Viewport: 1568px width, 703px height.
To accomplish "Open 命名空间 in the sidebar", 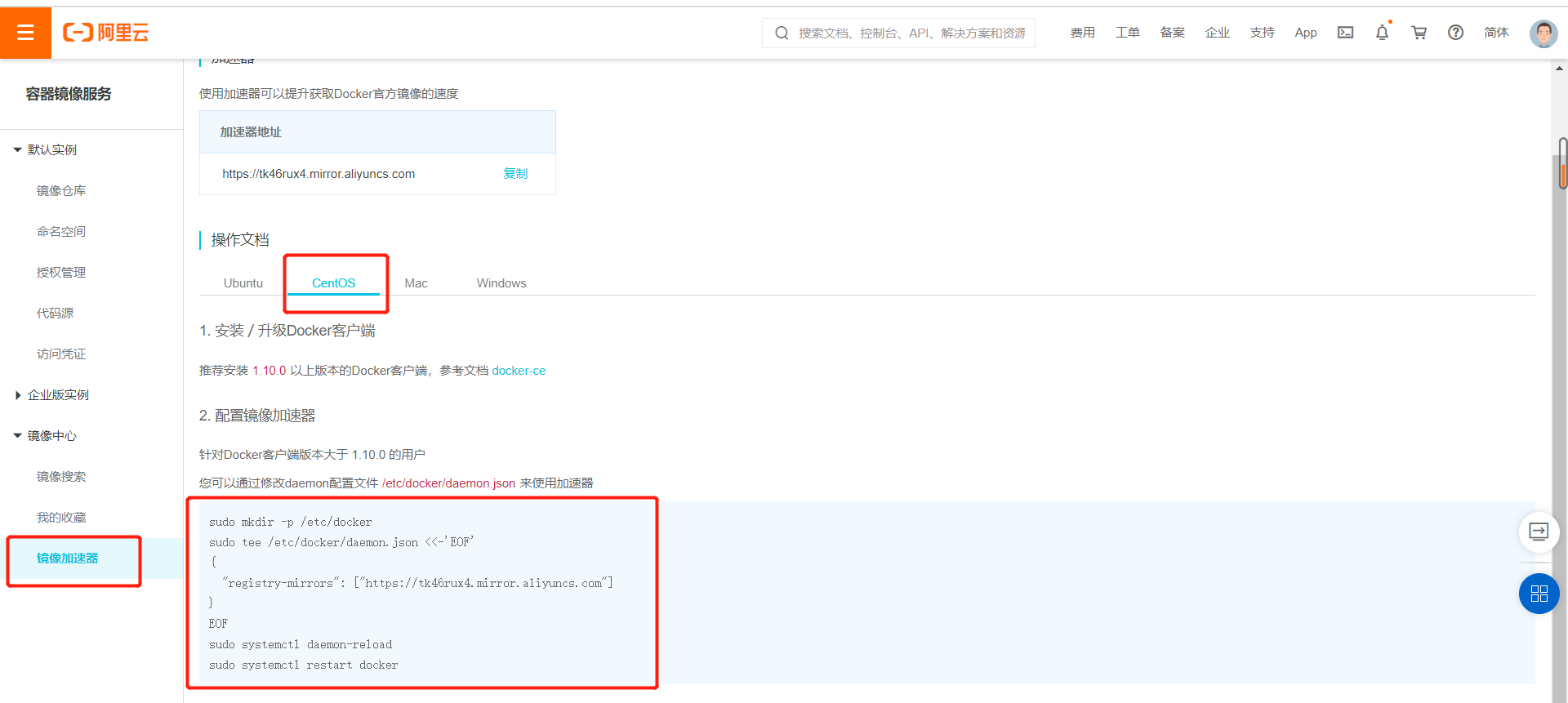I will tap(61, 231).
